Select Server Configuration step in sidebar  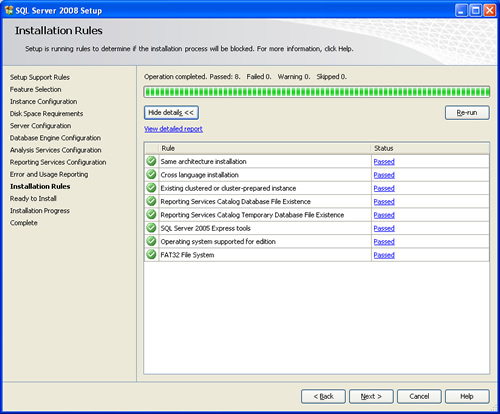point(40,126)
